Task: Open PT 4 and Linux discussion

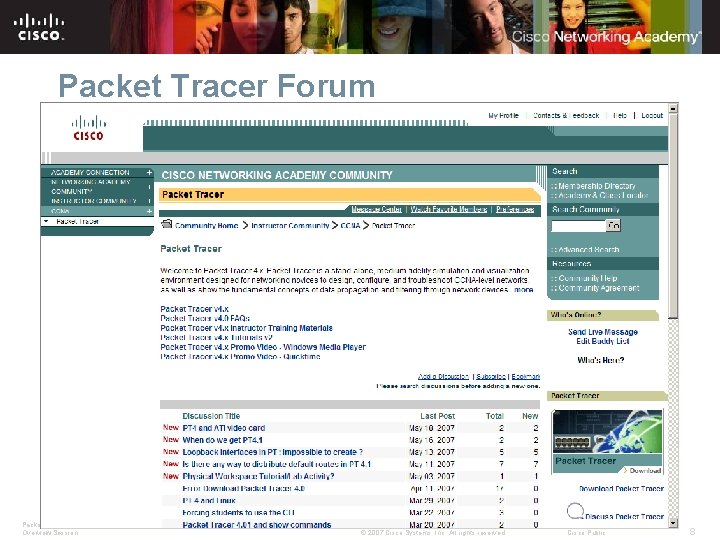Action: click(x=209, y=501)
